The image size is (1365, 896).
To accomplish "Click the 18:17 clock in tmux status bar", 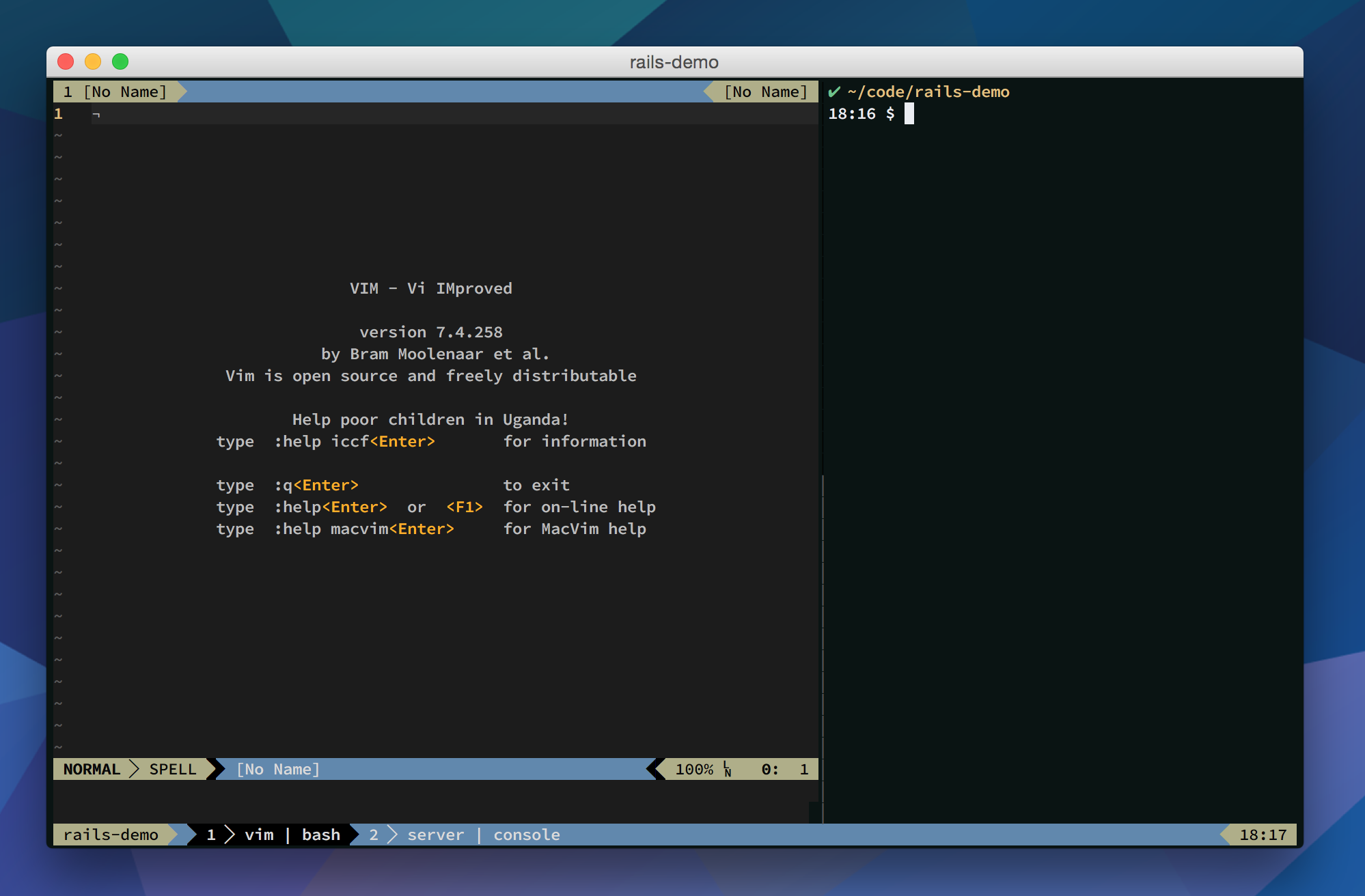I will pos(1263,835).
